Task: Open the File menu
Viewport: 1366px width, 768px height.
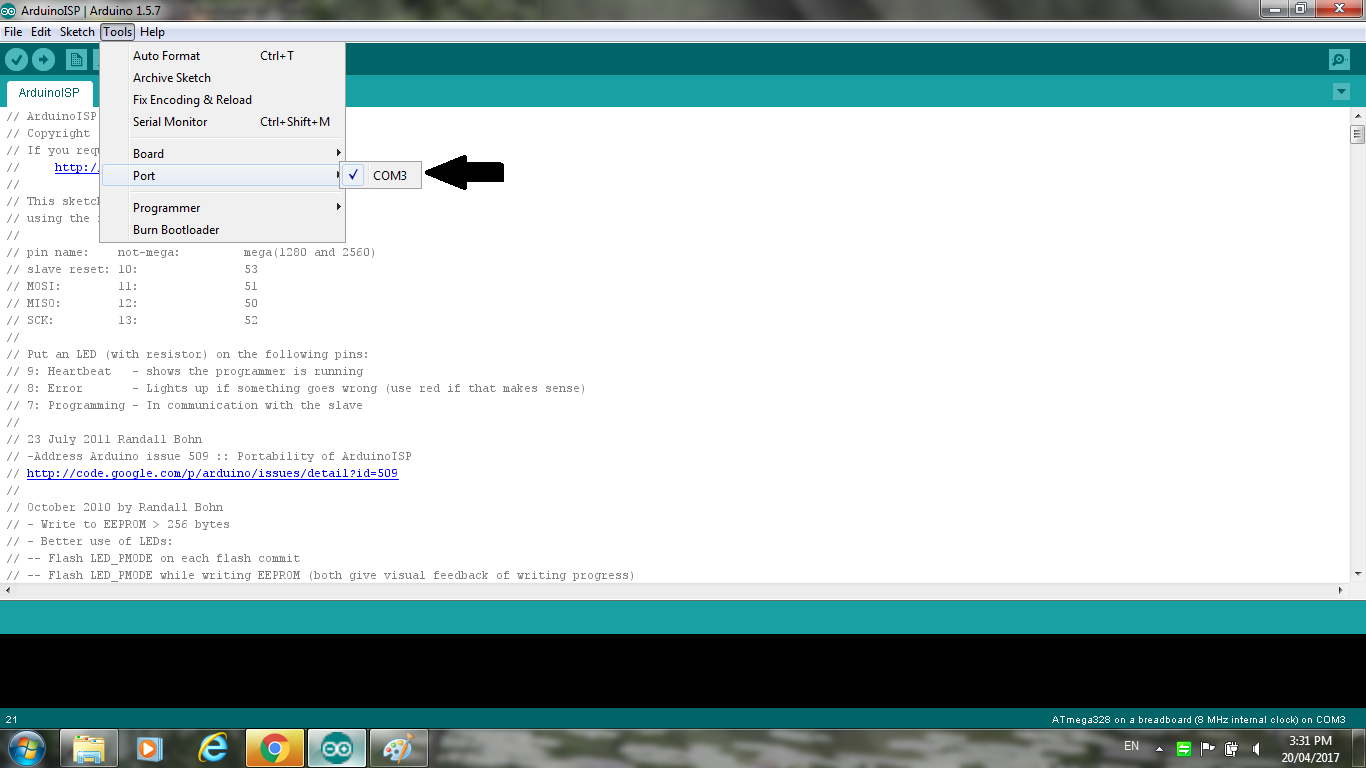Action: click(13, 32)
